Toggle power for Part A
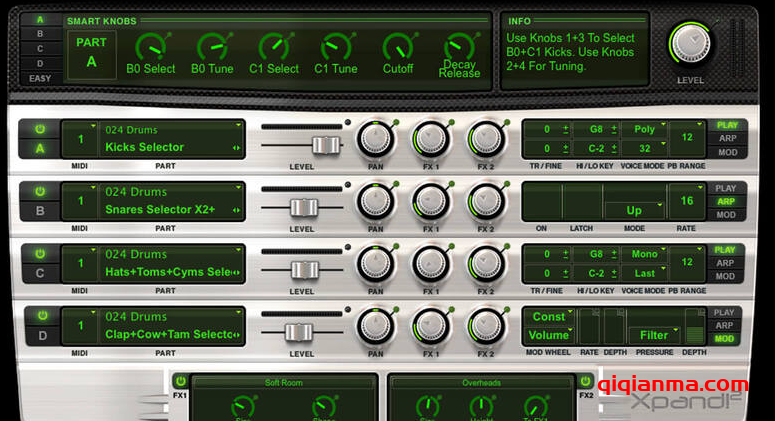The height and width of the screenshot is (421, 775). click(x=40, y=129)
